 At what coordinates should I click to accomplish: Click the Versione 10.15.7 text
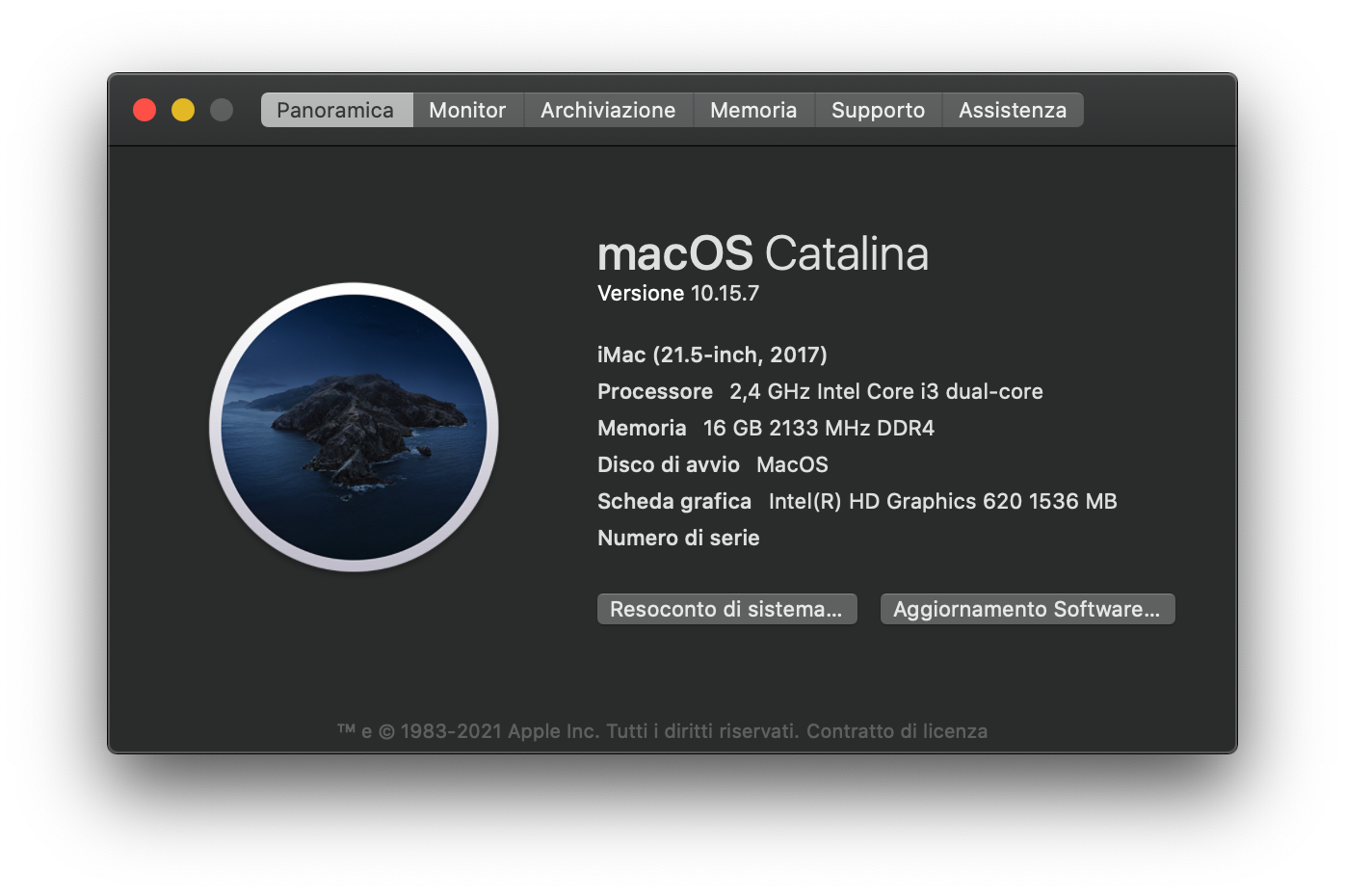point(678,293)
